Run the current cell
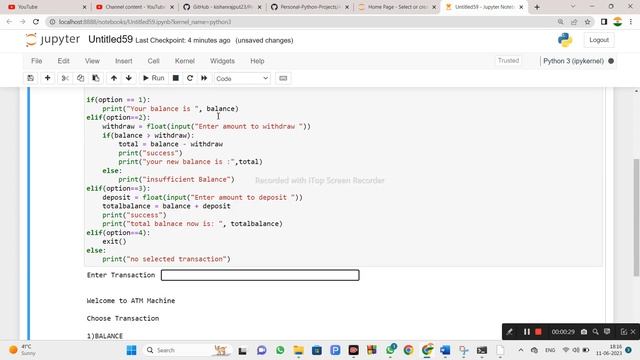Screen dimensions: 640x360 click(x=153, y=78)
